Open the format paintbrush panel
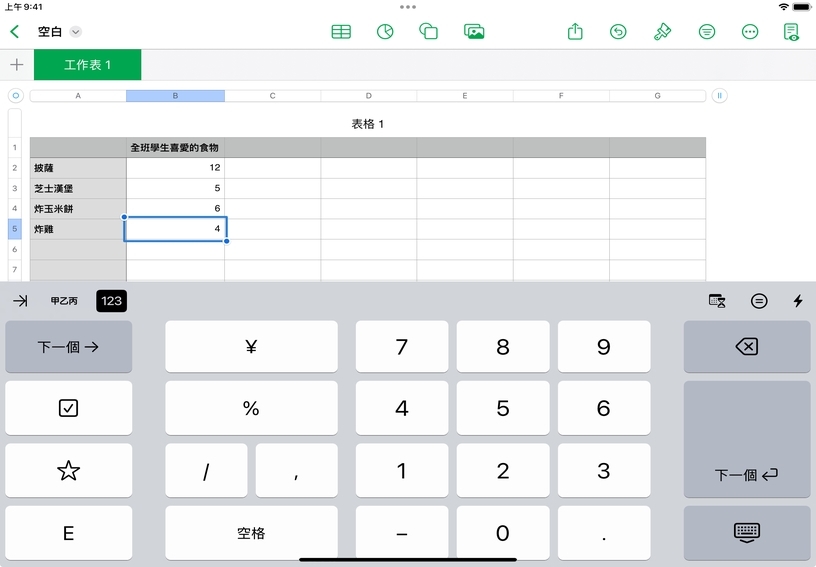This screenshot has height=567, width=816. pos(662,32)
